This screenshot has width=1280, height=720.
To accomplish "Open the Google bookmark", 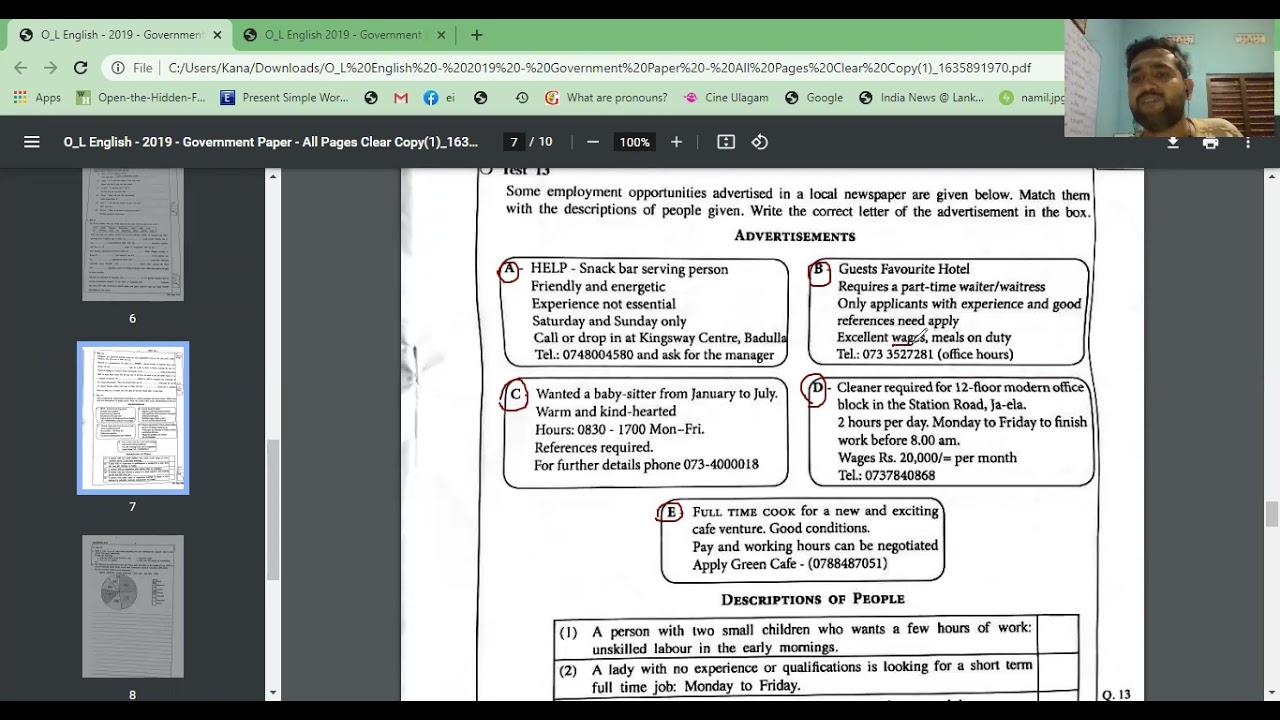I will (x=814, y=98).
